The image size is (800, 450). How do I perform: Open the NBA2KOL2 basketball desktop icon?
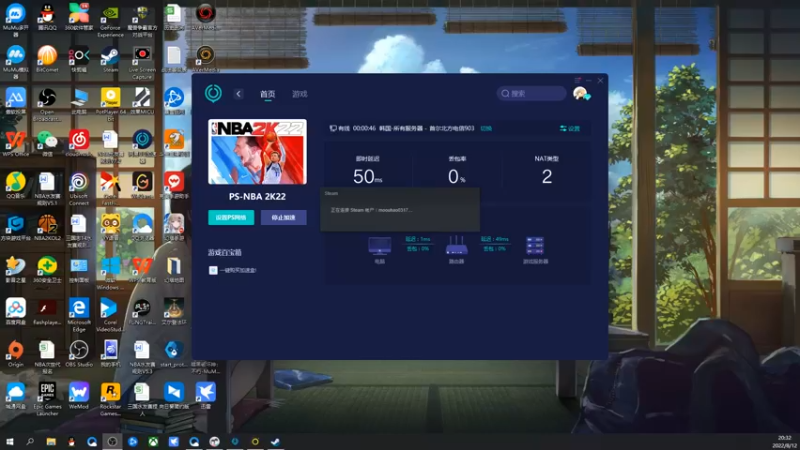click(x=47, y=227)
